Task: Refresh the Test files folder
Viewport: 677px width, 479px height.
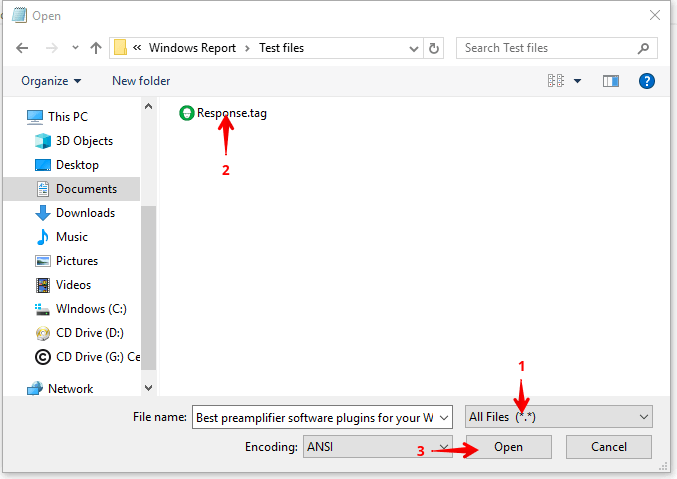Action: [x=434, y=48]
